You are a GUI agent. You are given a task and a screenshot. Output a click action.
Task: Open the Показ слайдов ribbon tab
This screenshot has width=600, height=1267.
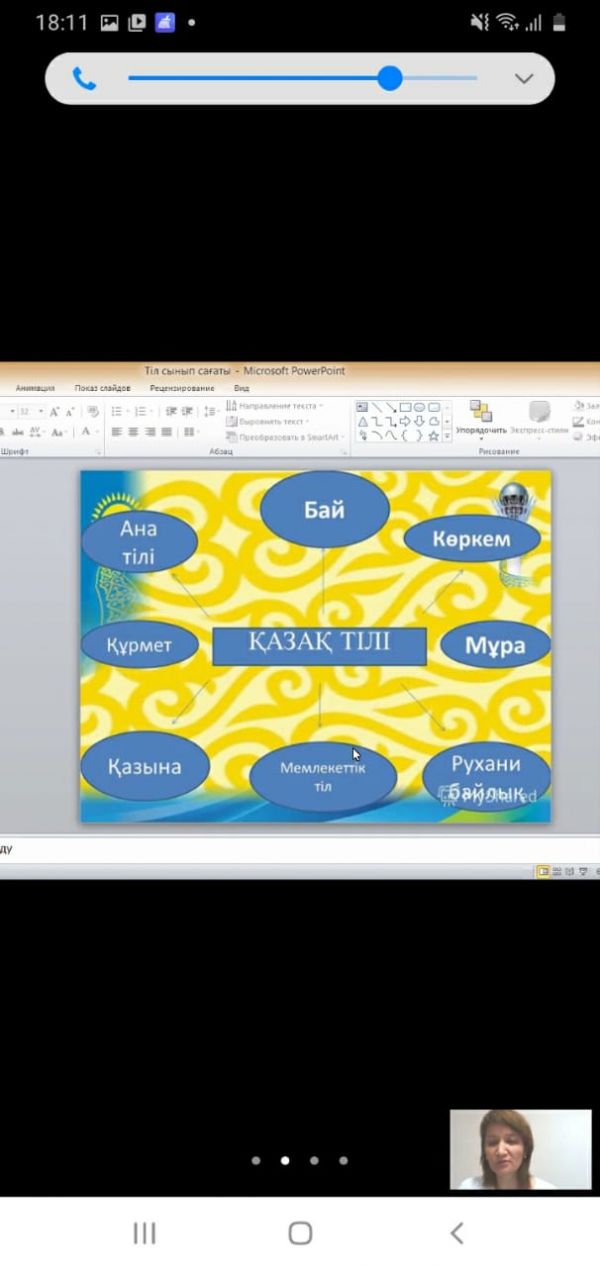click(102, 388)
